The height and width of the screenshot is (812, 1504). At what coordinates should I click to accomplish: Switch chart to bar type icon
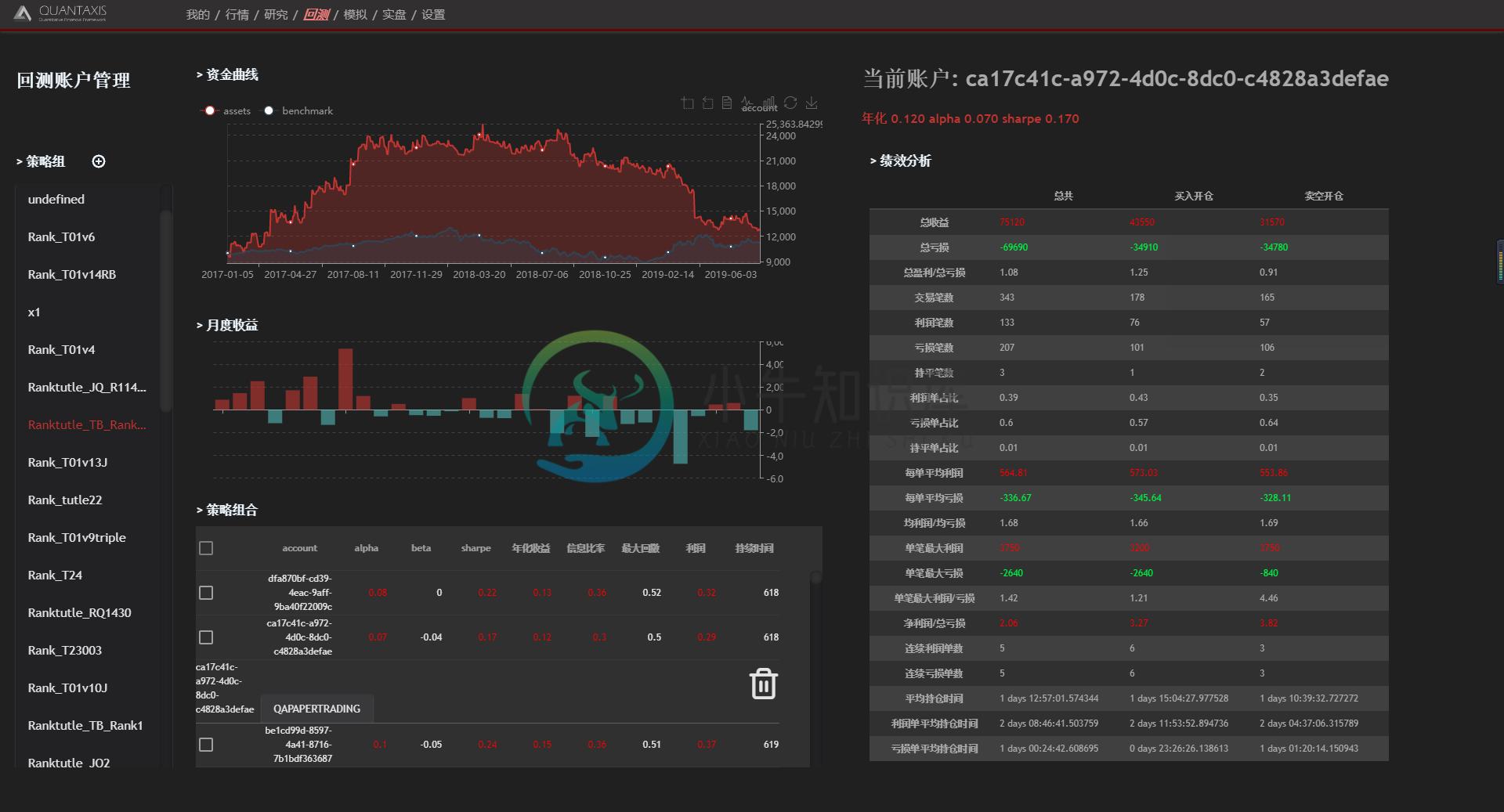(x=769, y=103)
